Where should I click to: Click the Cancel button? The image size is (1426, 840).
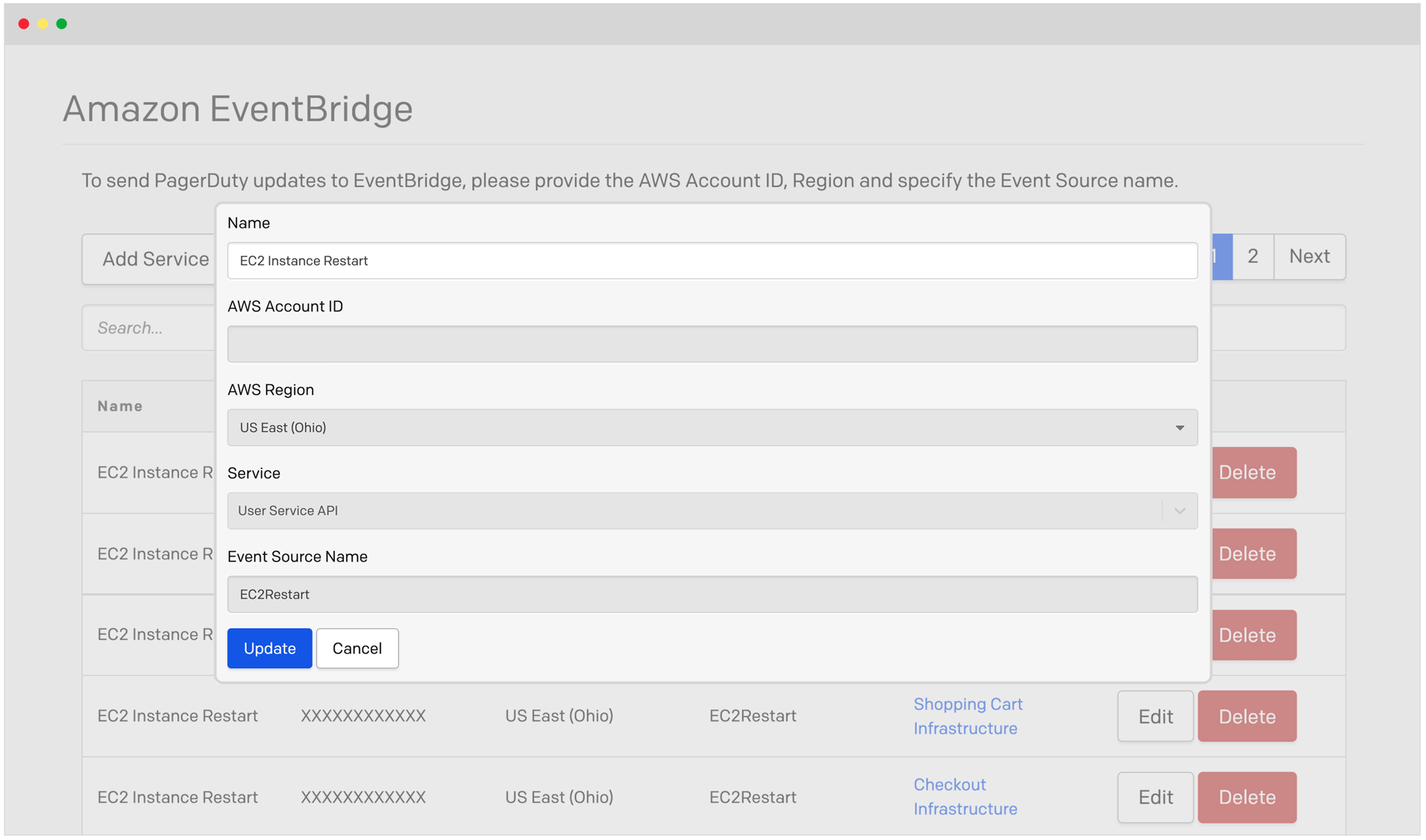pos(356,648)
